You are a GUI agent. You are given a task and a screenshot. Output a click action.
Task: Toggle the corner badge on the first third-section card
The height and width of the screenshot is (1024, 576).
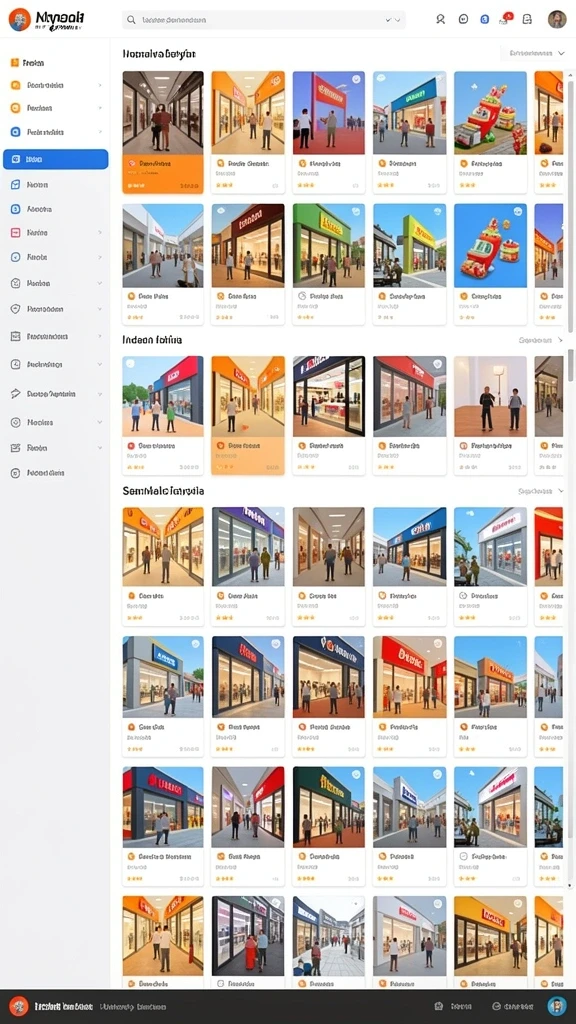click(x=130, y=364)
